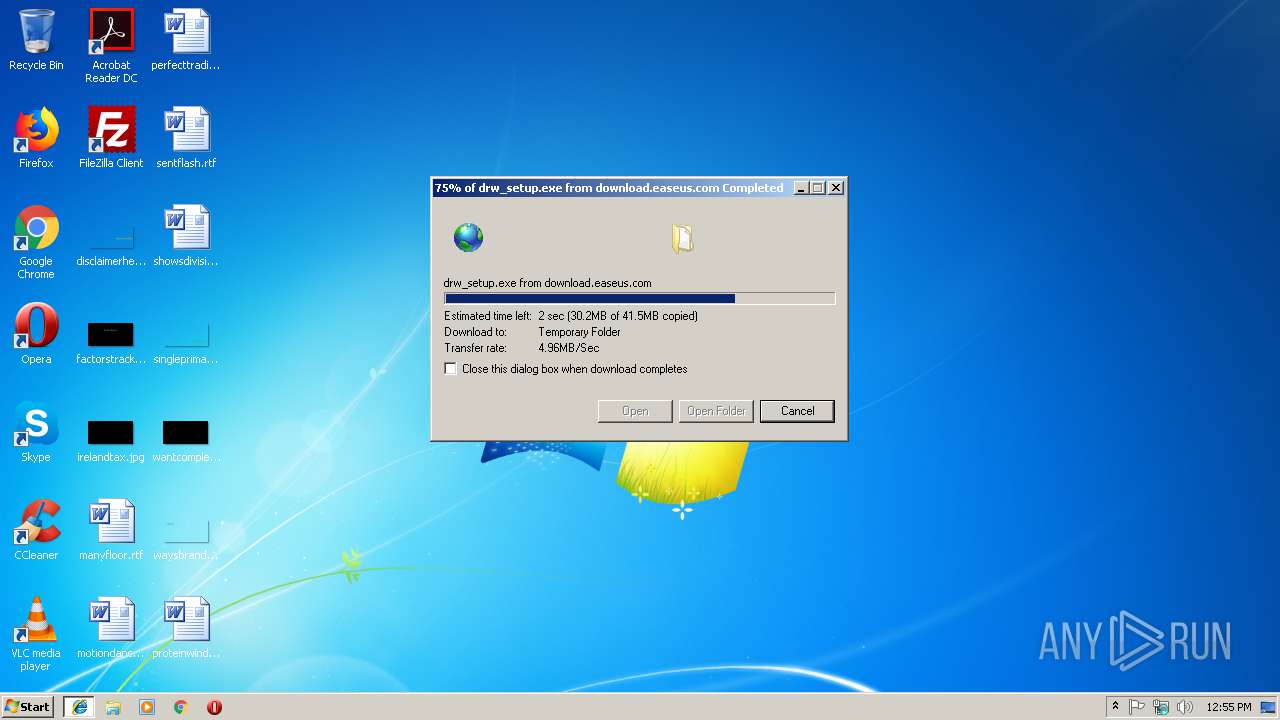Open FileZilla Client shortcut
Viewport: 1280px width, 720px height.
[111, 138]
